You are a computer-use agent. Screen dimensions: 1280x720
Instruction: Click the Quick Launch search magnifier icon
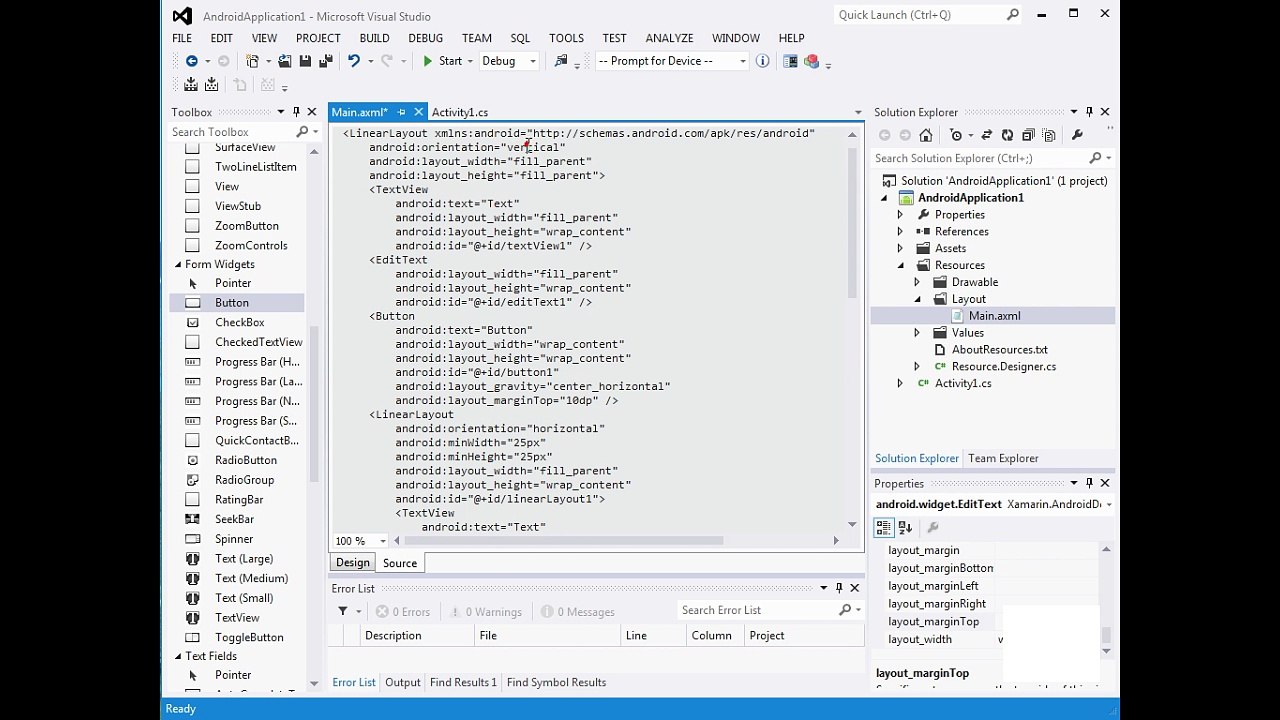click(x=1013, y=15)
